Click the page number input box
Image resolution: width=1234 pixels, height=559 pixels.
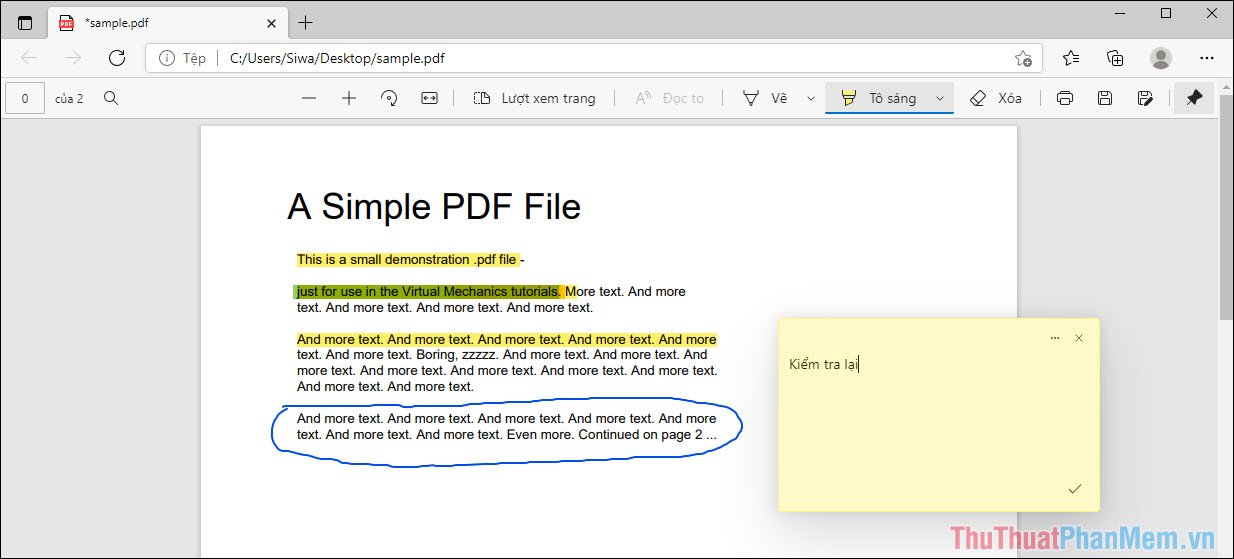pyautogui.click(x=25, y=98)
